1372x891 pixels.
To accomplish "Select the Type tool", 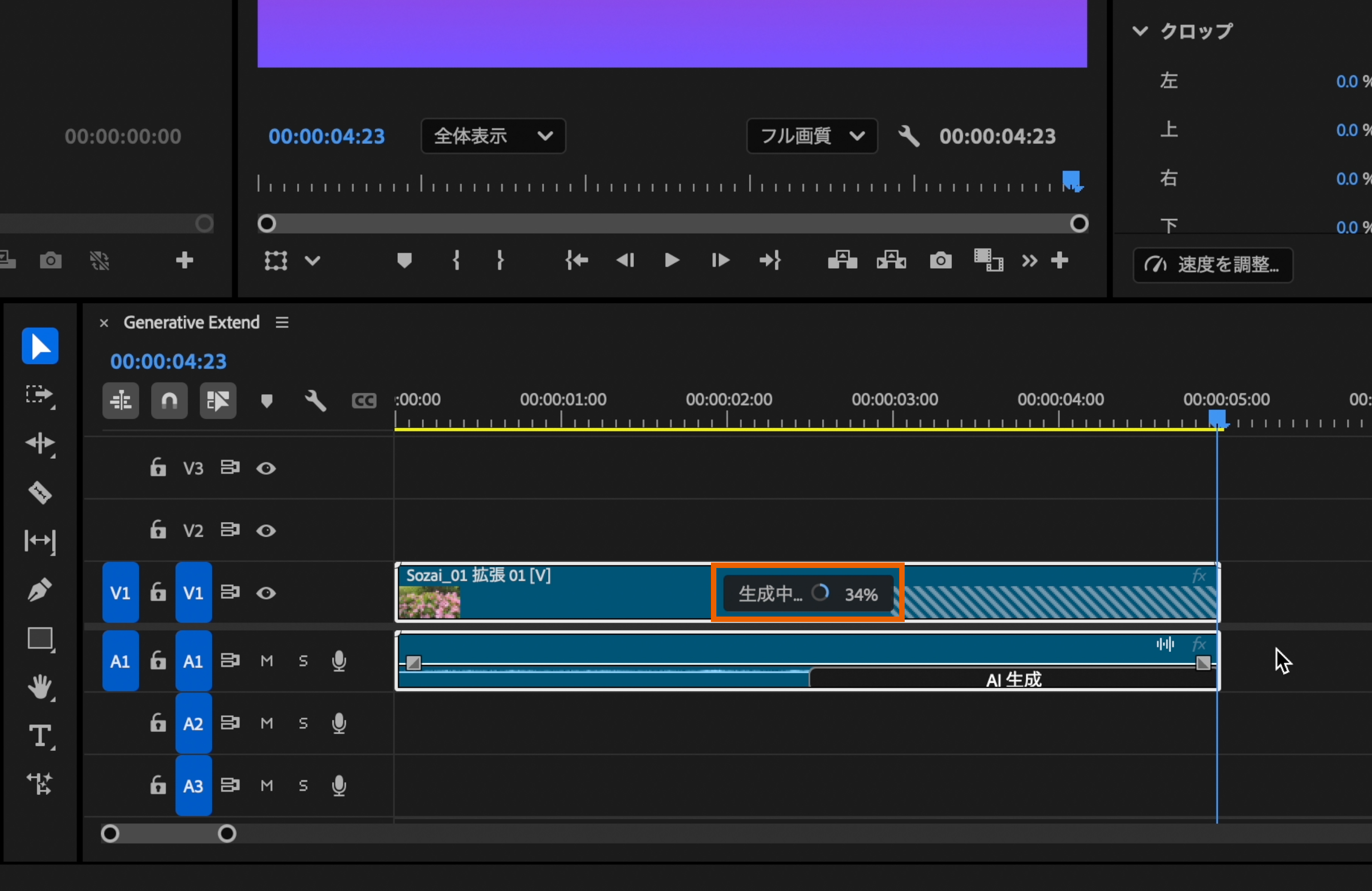I will point(40,736).
